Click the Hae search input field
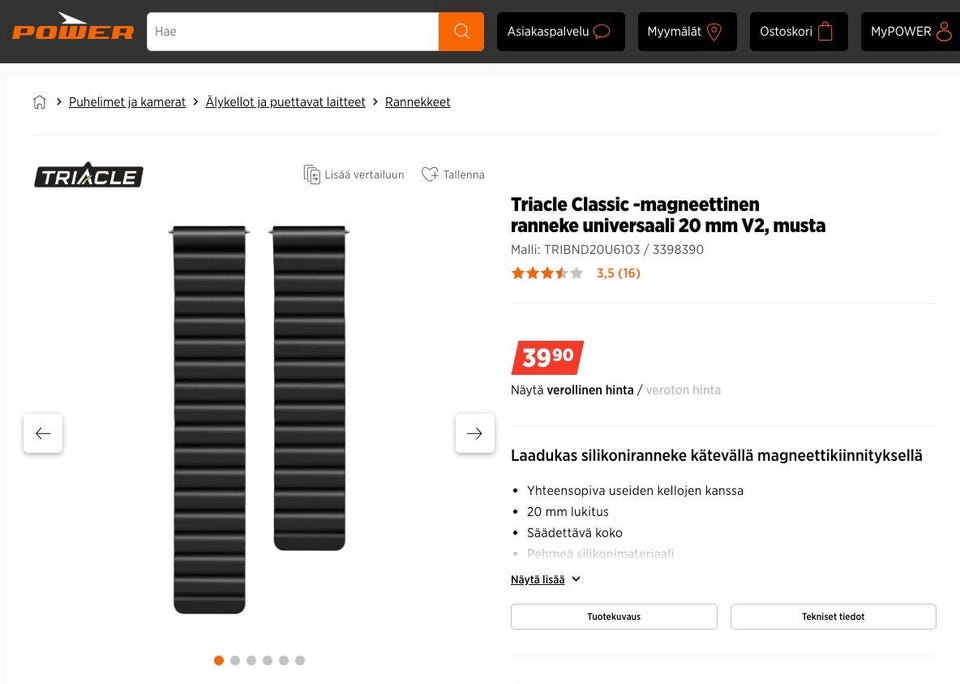 (292, 32)
